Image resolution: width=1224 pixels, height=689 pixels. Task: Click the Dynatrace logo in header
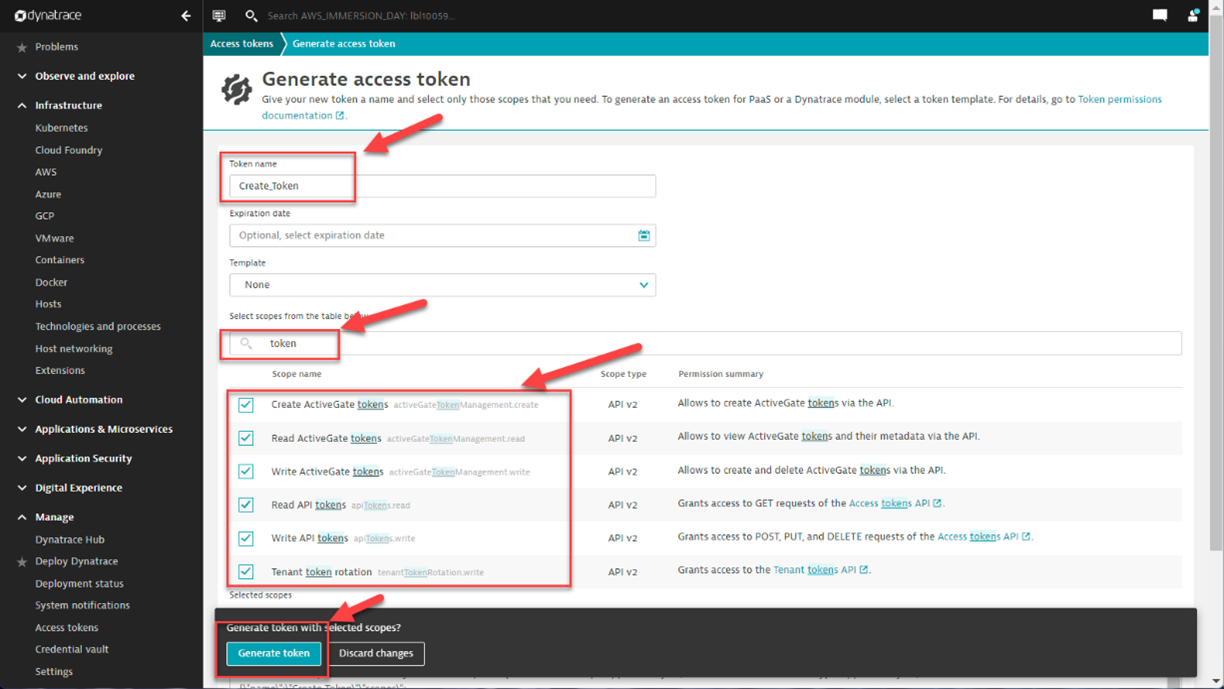pos(48,16)
